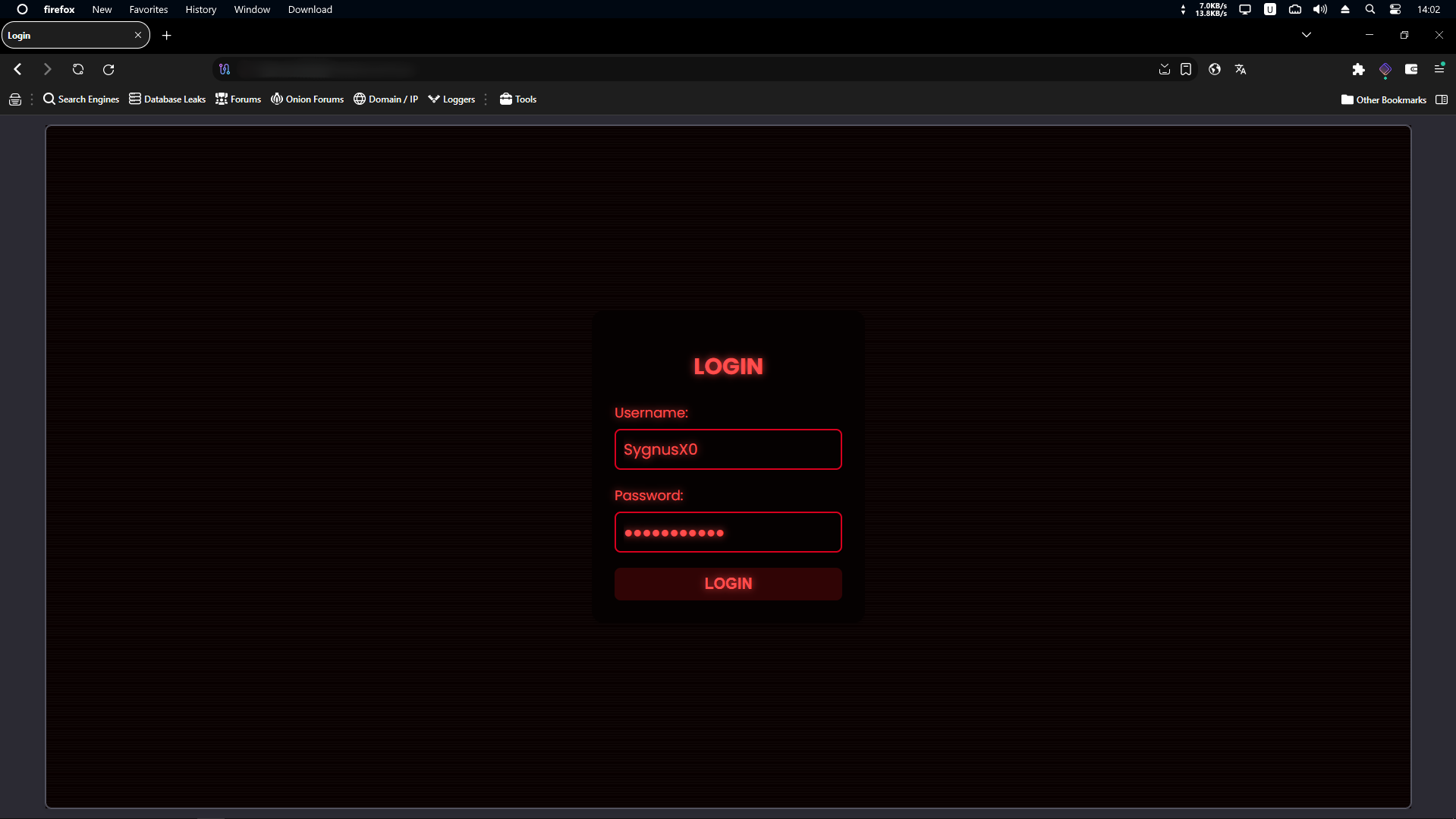Open the New menu

pyautogui.click(x=102, y=9)
